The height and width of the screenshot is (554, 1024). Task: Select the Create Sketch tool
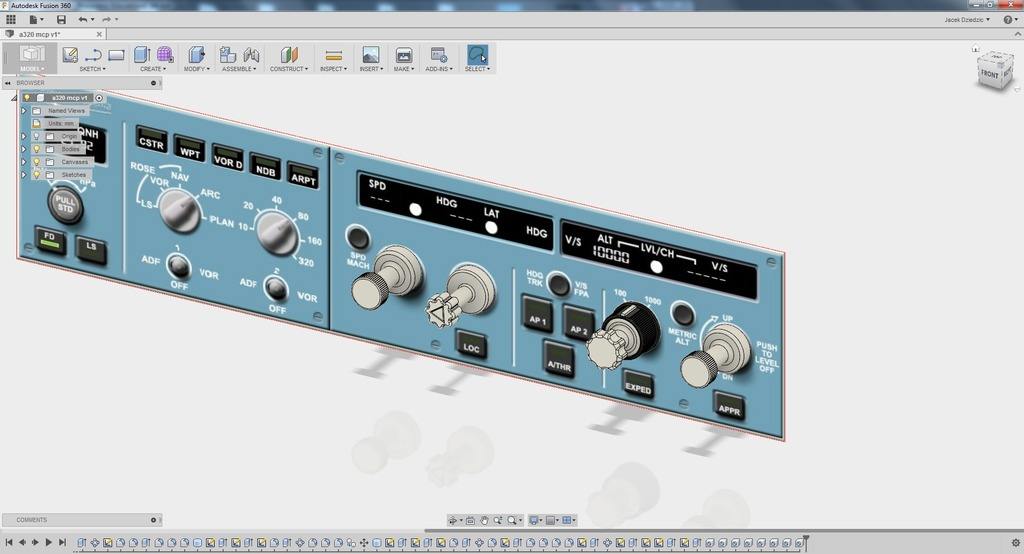[70, 54]
